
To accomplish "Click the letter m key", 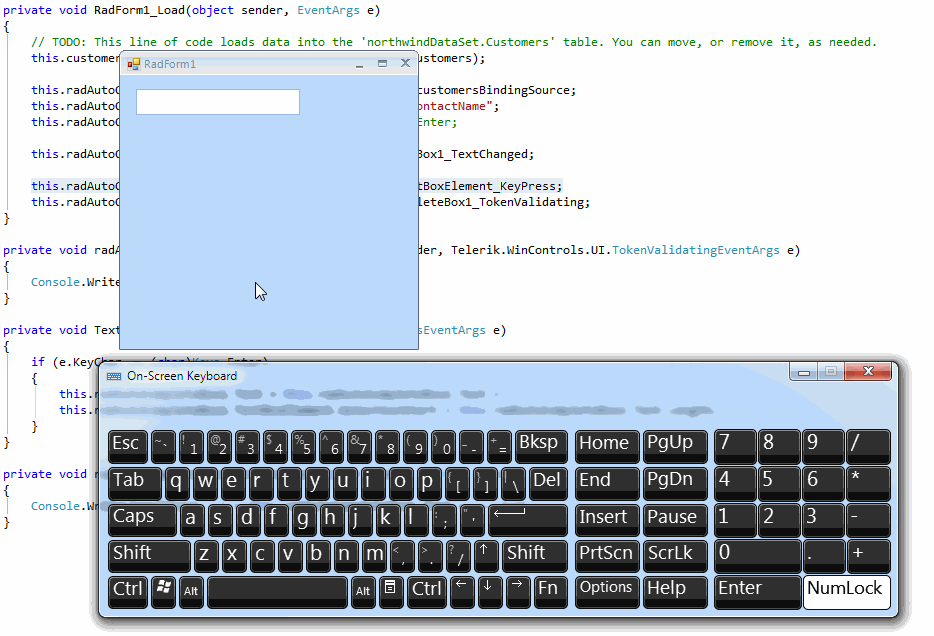I will pyautogui.click(x=374, y=556).
